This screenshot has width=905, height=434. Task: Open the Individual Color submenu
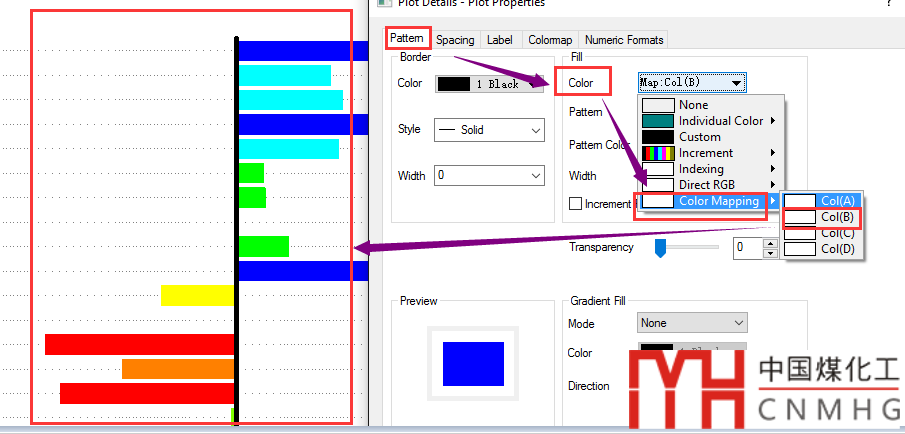pos(720,121)
